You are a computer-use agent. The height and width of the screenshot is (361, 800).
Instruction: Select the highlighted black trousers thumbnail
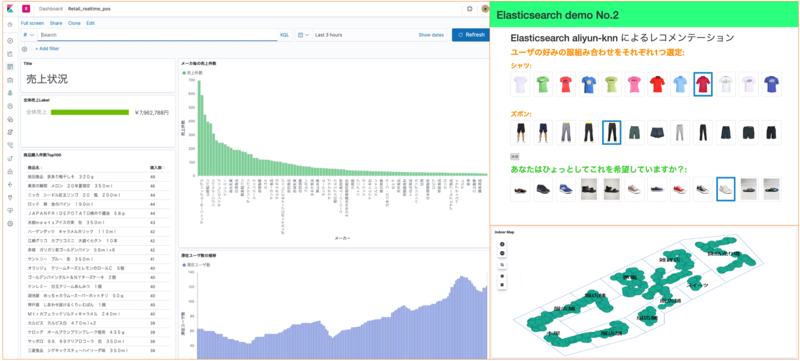point(611,133)
